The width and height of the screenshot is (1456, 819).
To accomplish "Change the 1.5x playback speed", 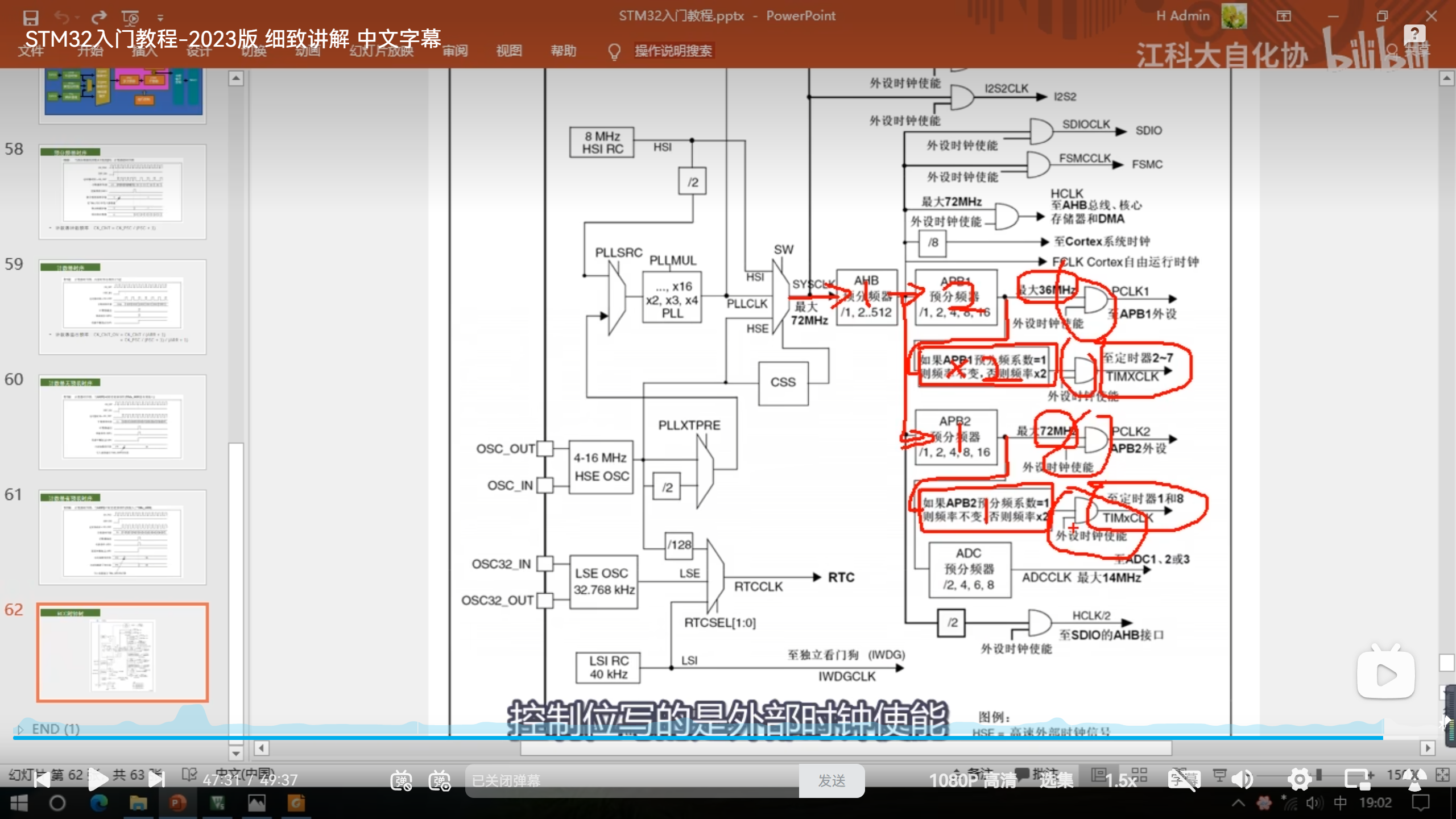I will [1120, 780].
